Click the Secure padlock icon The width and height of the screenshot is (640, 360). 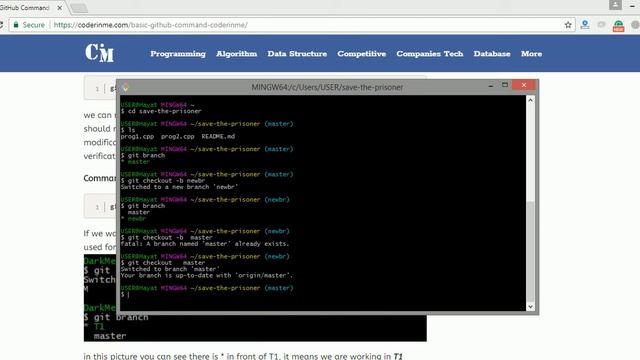[x=16, y=25]
